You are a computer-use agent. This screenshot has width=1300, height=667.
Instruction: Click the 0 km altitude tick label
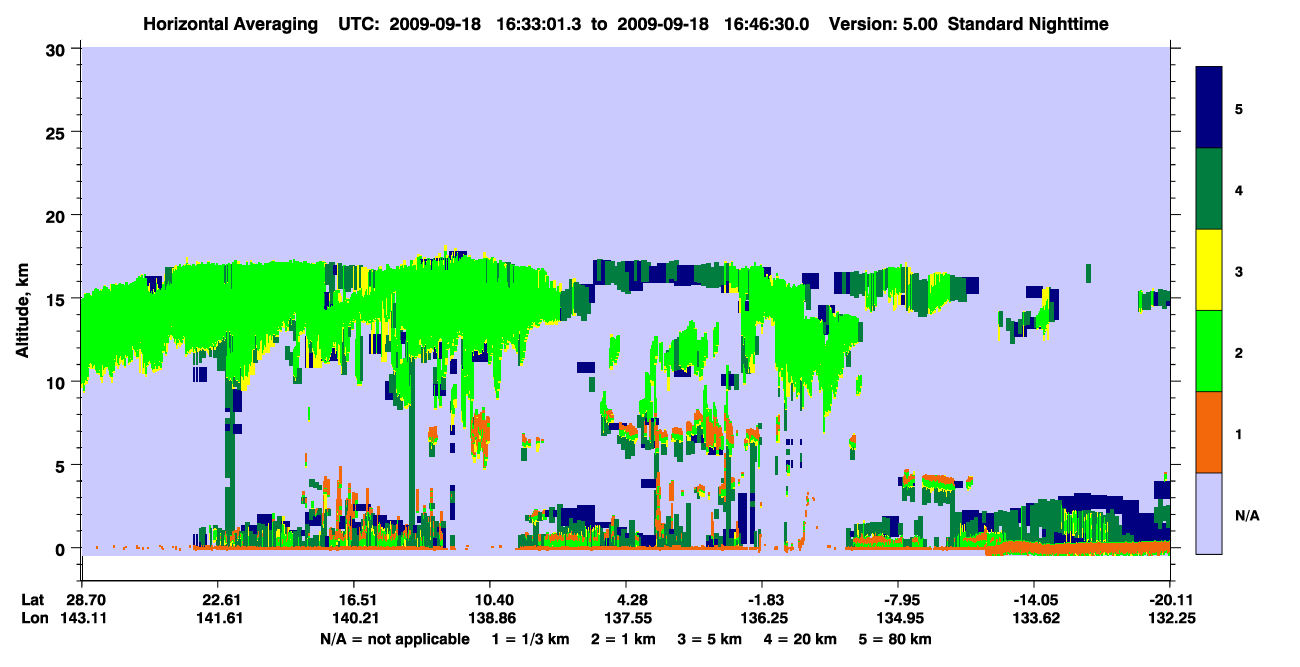[x=63, y=548]
